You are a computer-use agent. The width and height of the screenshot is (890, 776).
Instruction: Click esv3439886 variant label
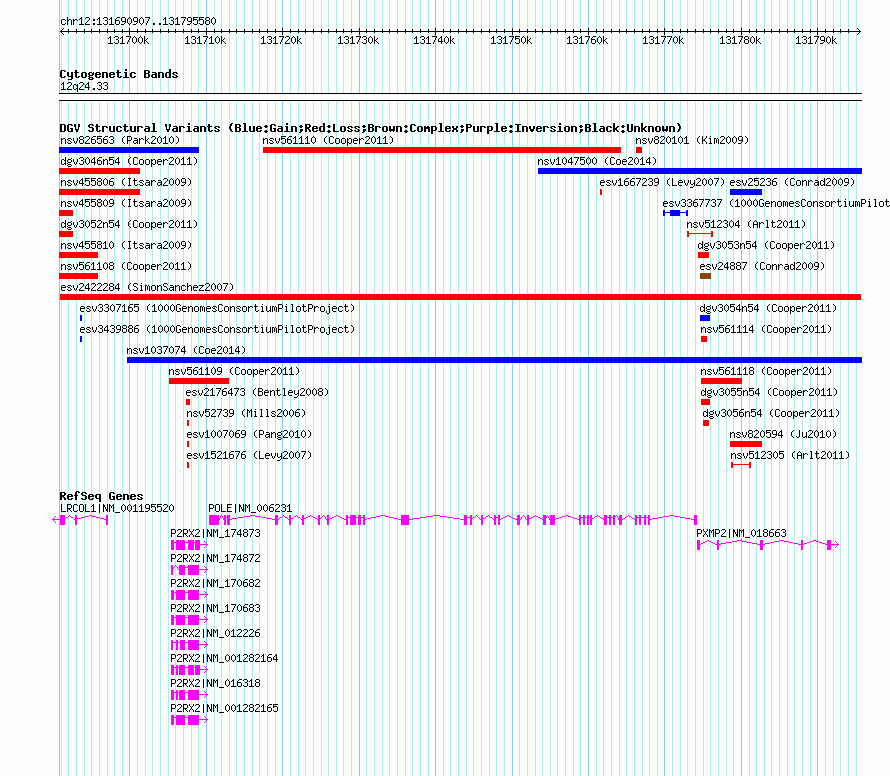coord(217,329)
